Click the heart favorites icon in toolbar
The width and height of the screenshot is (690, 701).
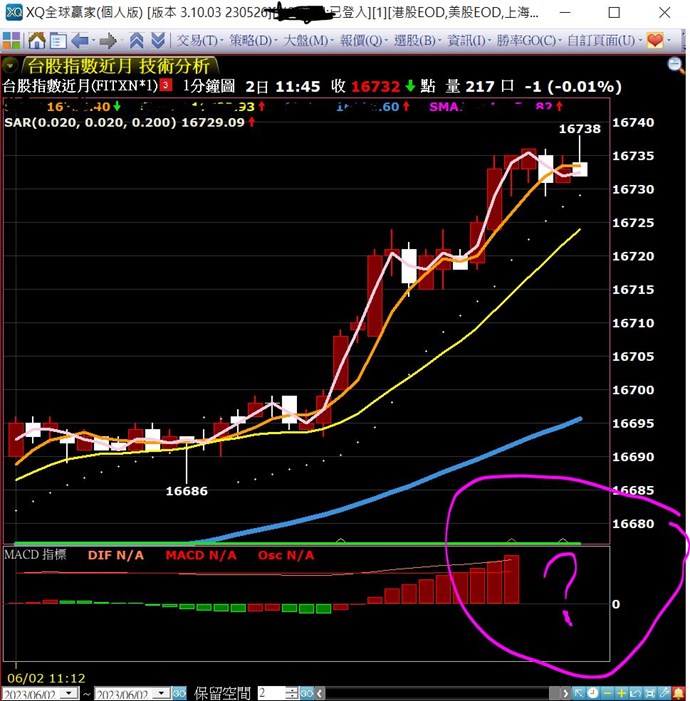(655, 41)
